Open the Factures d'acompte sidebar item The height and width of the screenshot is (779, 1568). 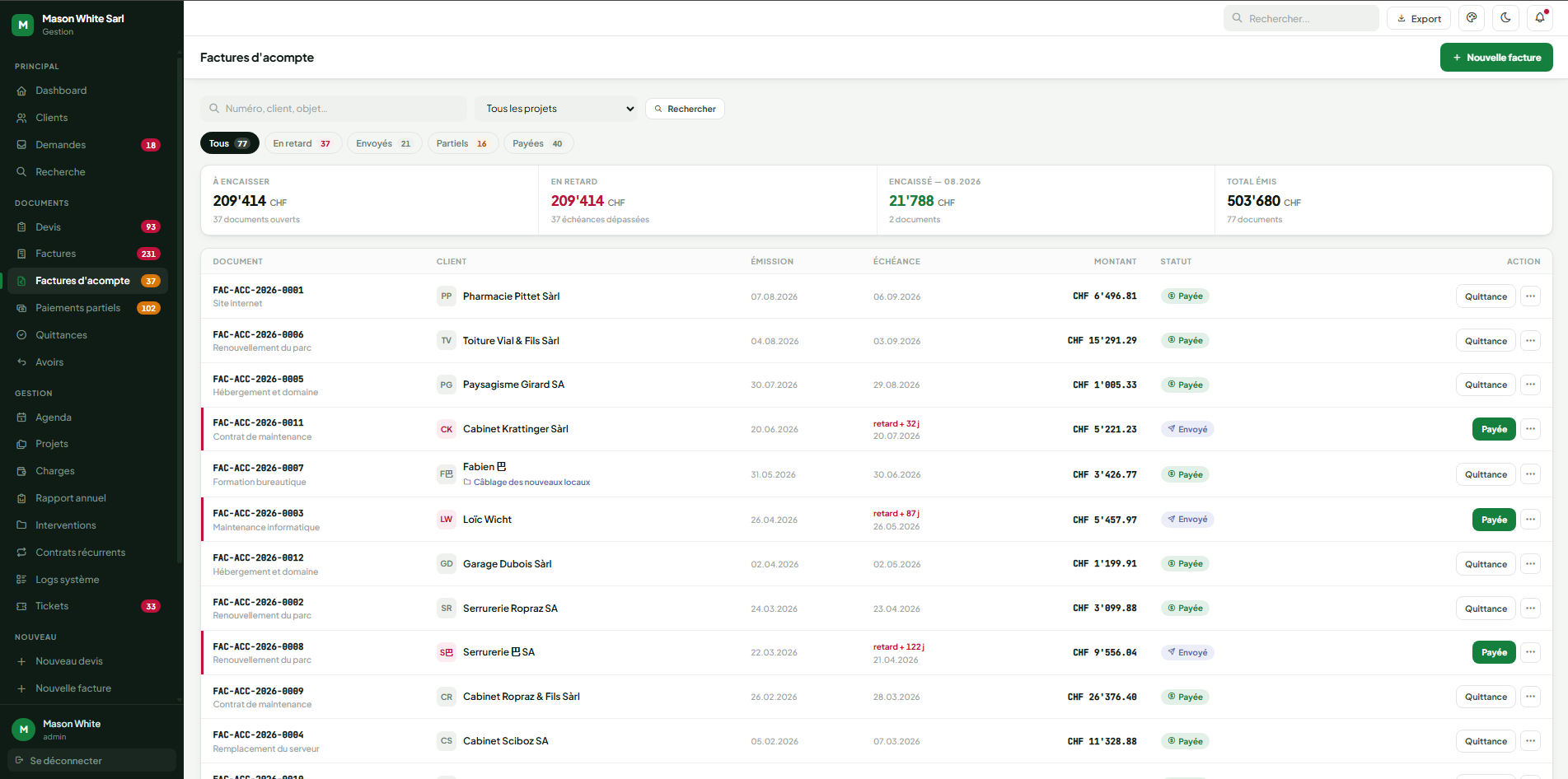[x=87, y=281]
